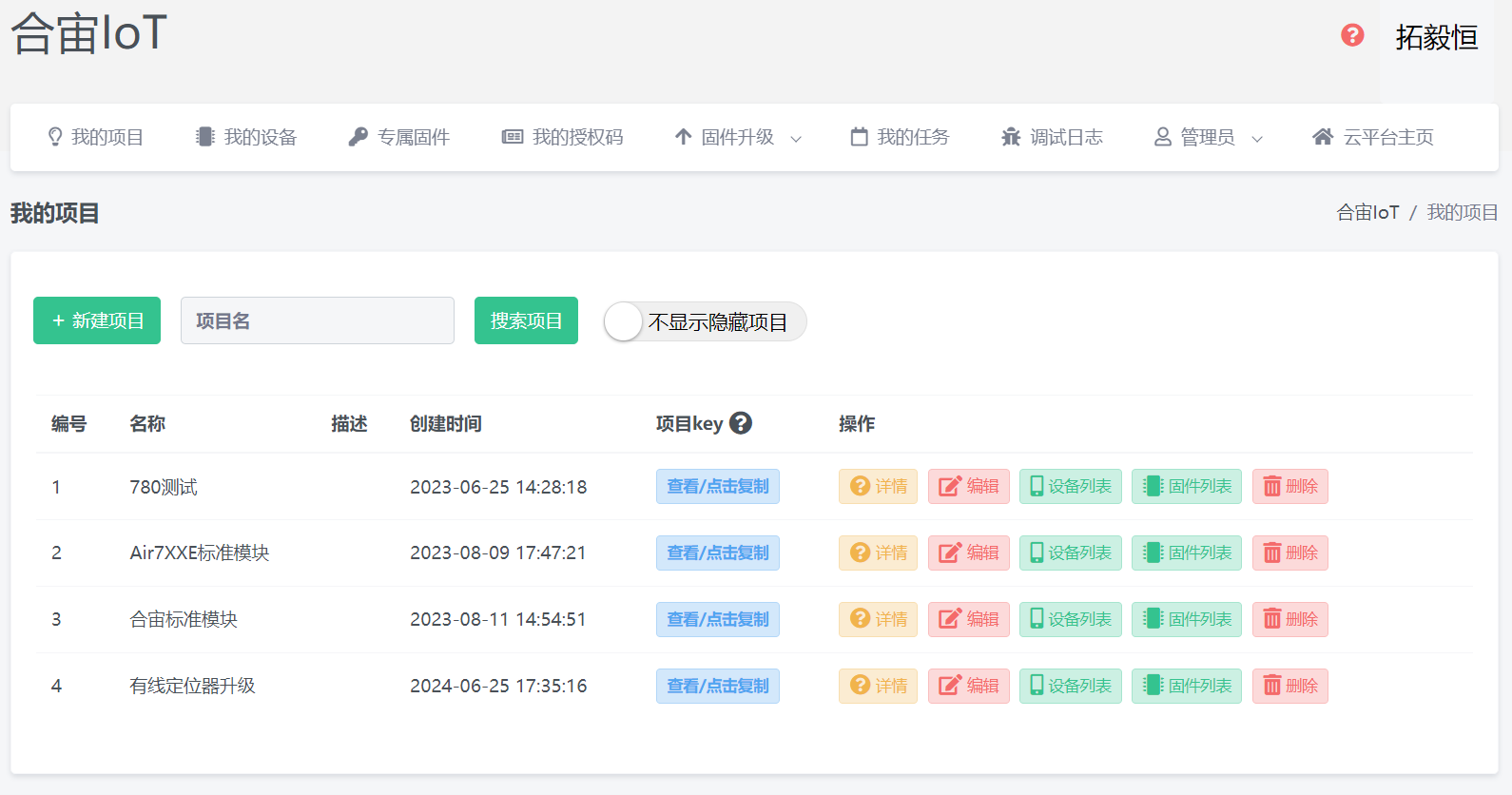
Task: Delete the 780测试 project
Action: point(1289,486)
